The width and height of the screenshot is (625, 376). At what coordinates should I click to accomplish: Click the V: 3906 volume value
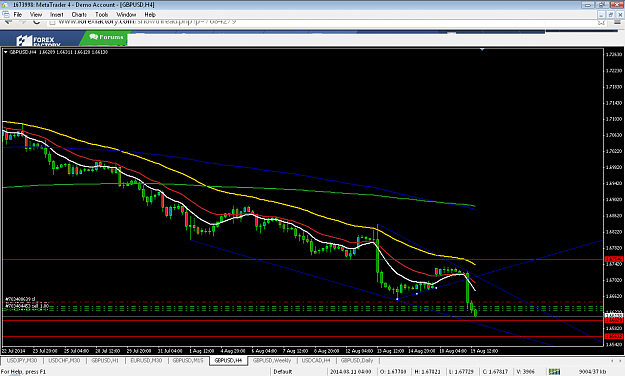pos(526,372)
